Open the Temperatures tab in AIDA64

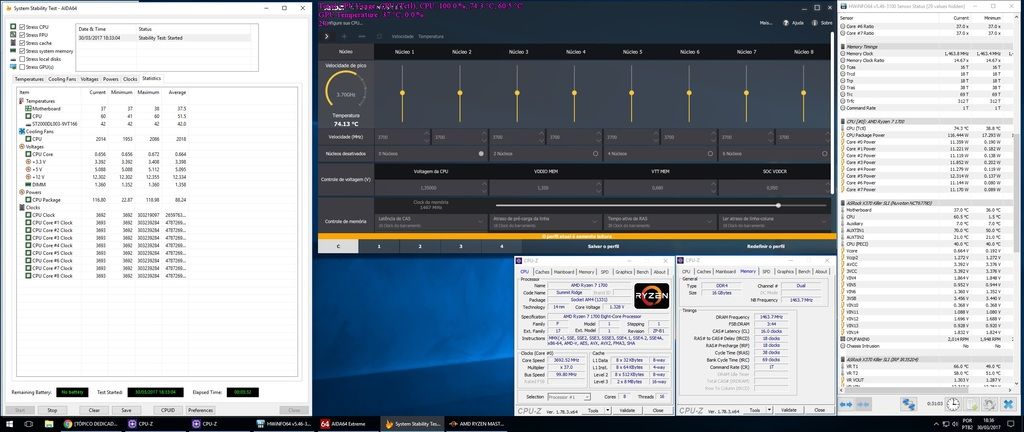29,79
